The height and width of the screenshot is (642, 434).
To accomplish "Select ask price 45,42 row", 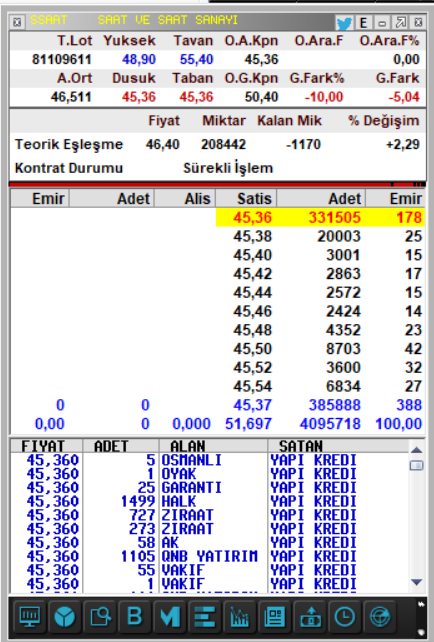I will [x=320, y=274].
